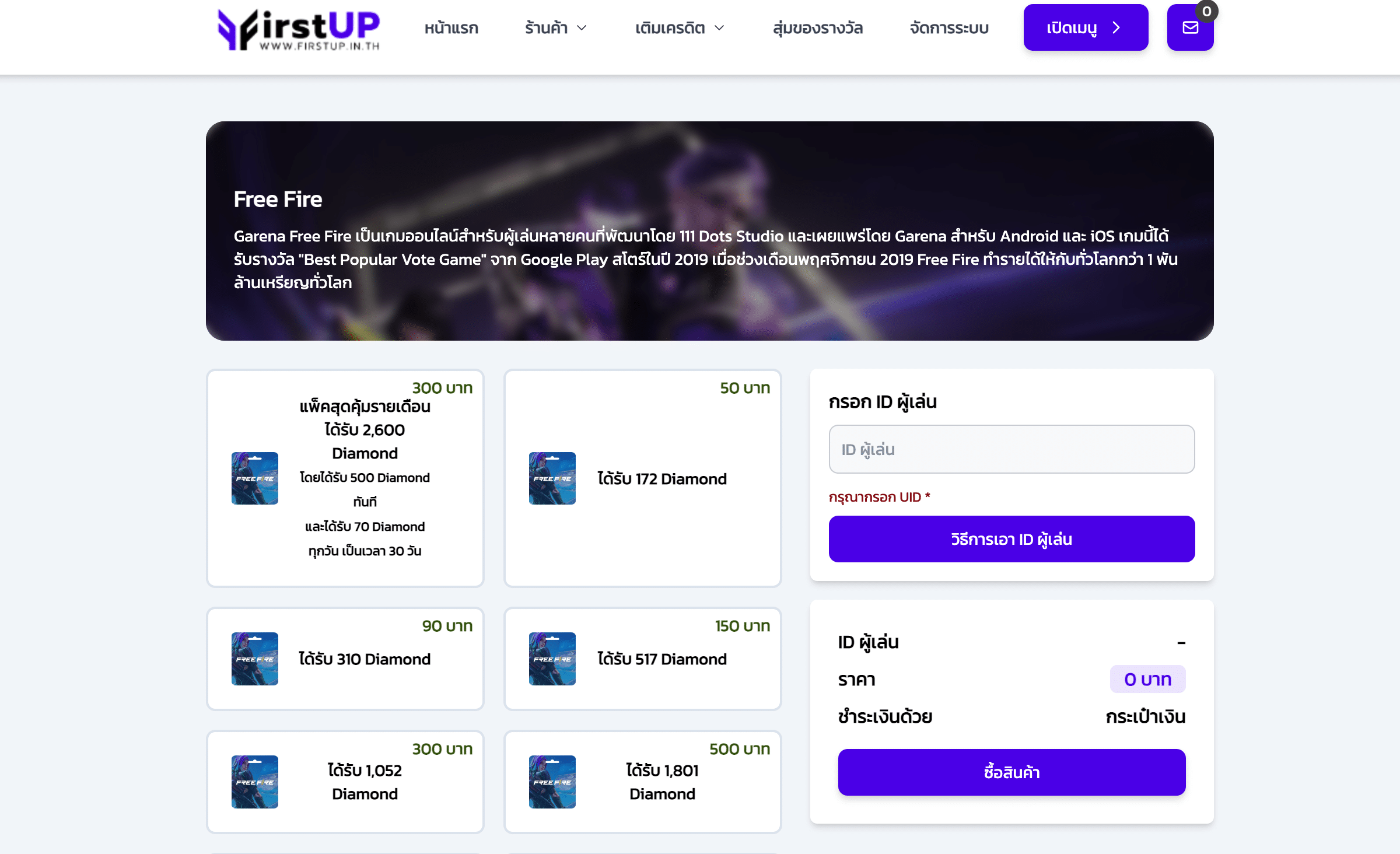
Task: Click the Free Fire thumbnail of 1,052 Diamond
Action: coord(255,782)
